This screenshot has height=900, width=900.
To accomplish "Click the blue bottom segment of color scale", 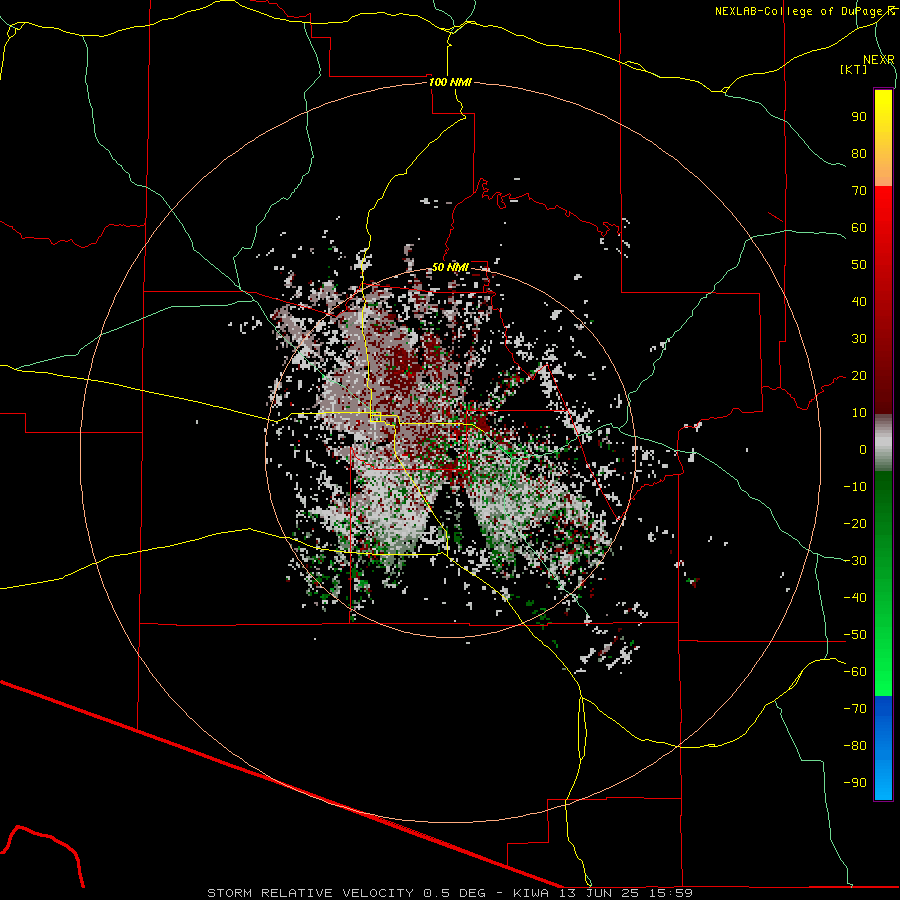I will coord(883,748).
